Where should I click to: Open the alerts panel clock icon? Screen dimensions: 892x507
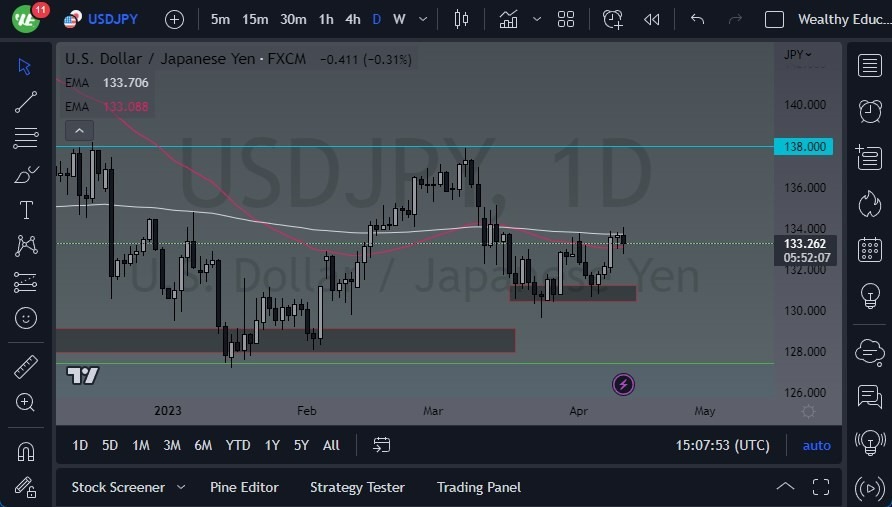click(x=870, y=112)
